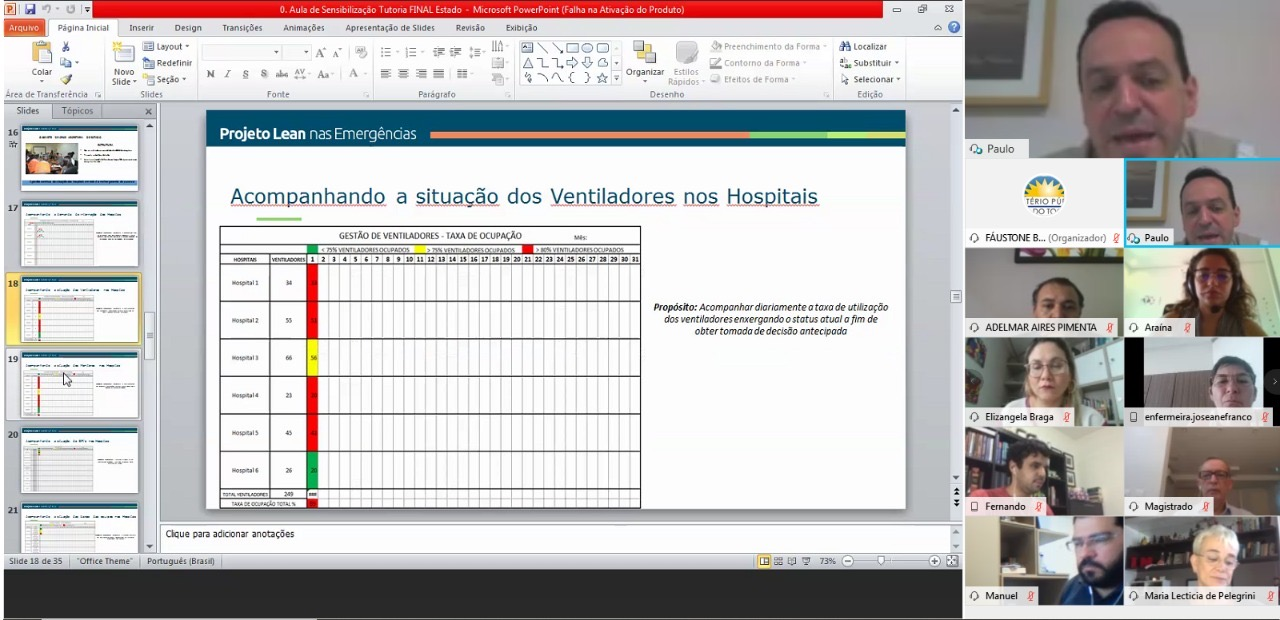Decrease the font size
The image size is (1280, 620).
tap(336, 52)
